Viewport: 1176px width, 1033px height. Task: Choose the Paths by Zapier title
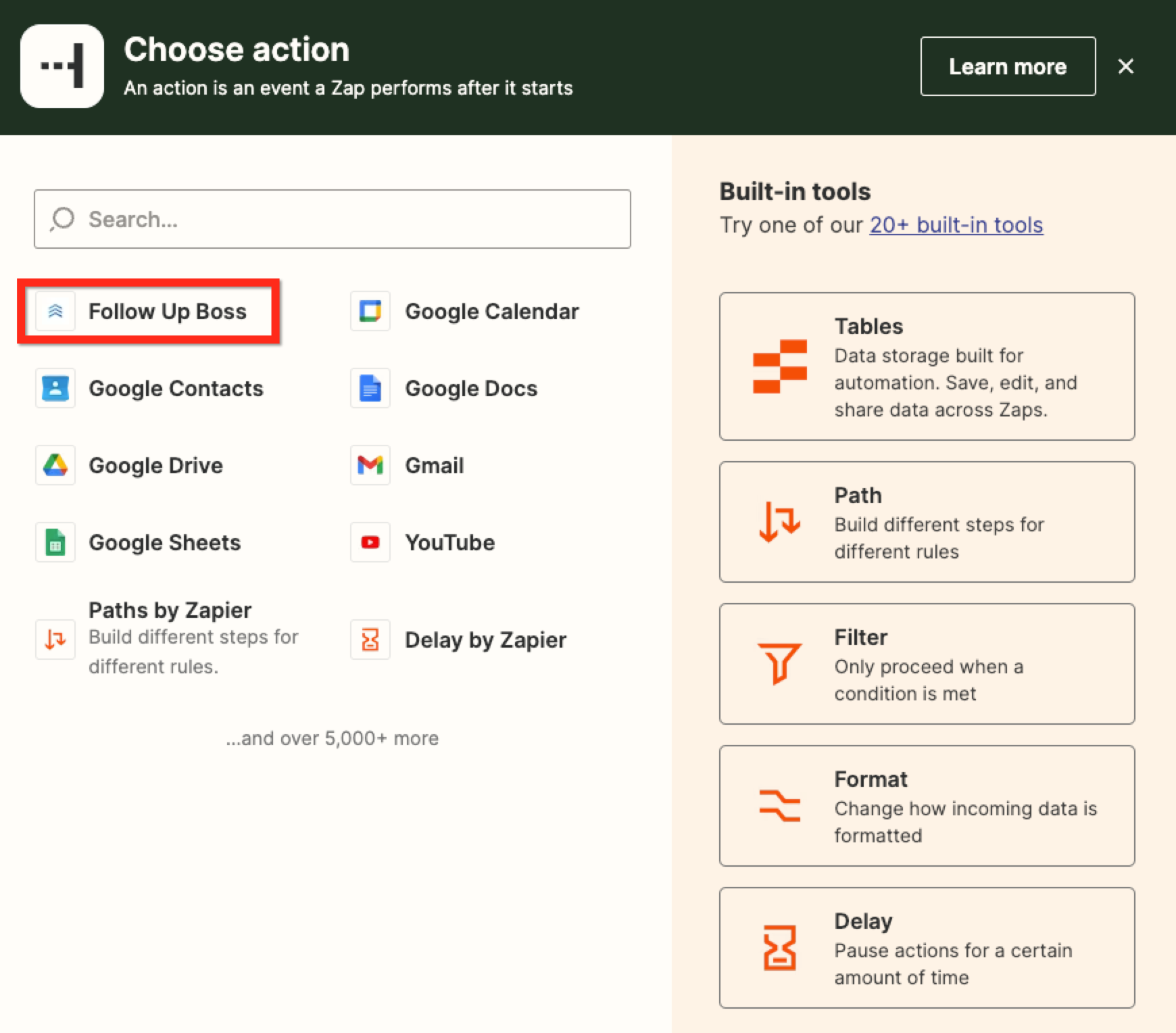170,610
